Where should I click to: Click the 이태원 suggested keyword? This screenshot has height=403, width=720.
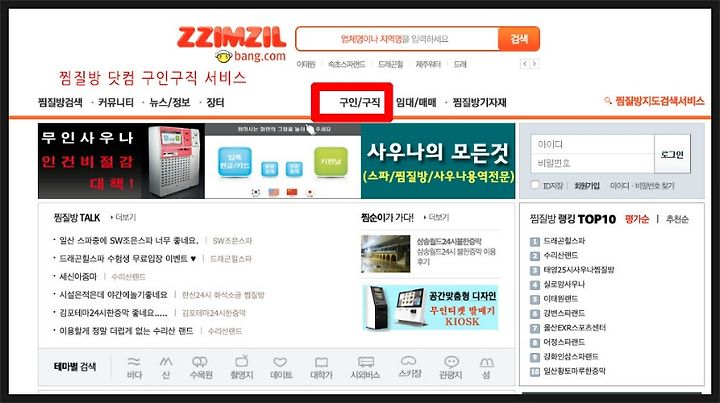click(306, 64)
